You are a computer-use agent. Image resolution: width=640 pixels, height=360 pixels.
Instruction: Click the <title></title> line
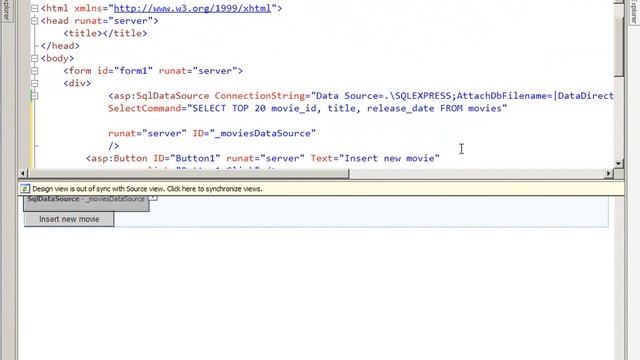click(x=105, y=33)
